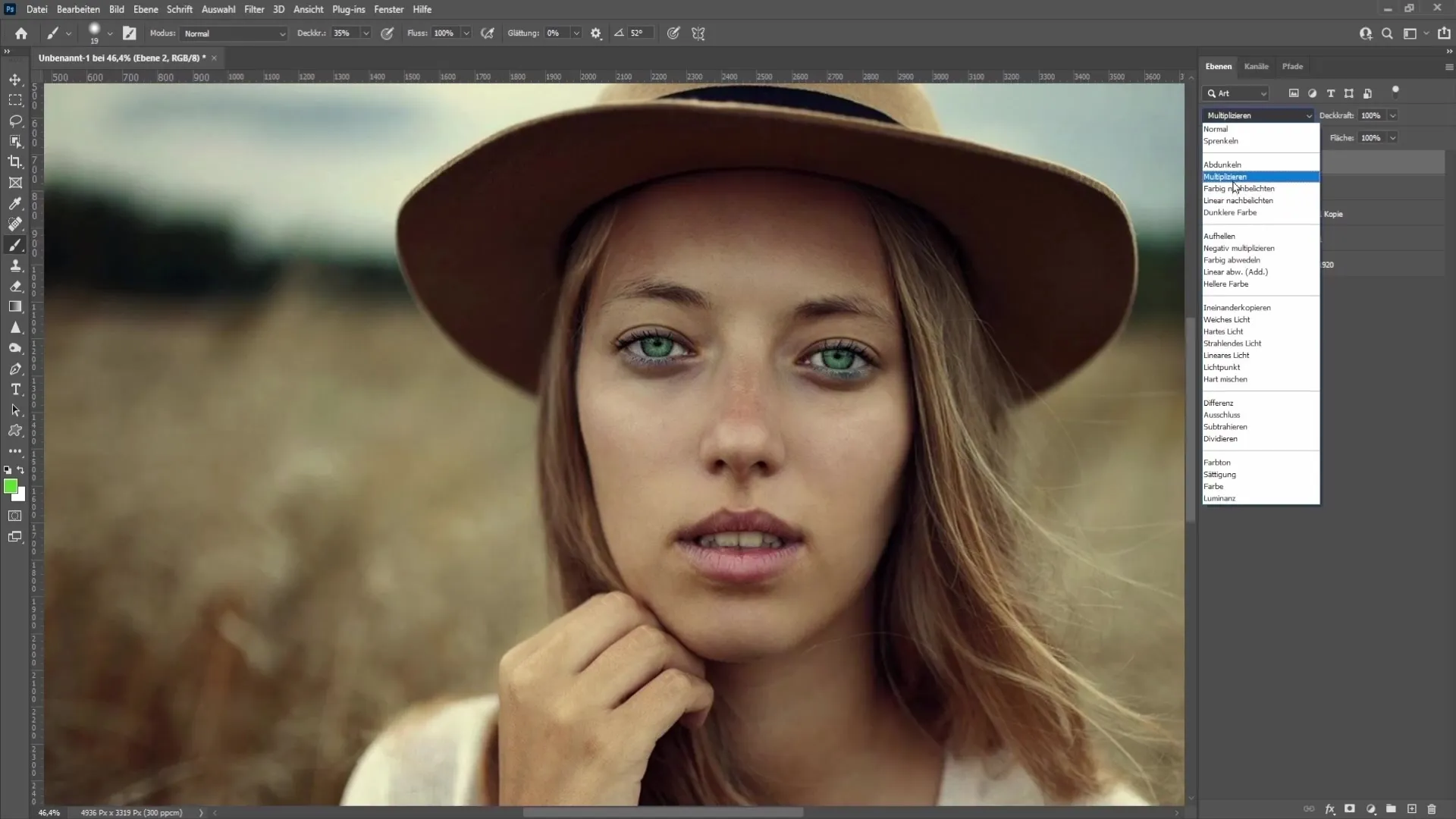Viewport: 1456px width, 819px height.
Task: Expand layer Fläche dropdown arrow
Action: coord(1393,138)
